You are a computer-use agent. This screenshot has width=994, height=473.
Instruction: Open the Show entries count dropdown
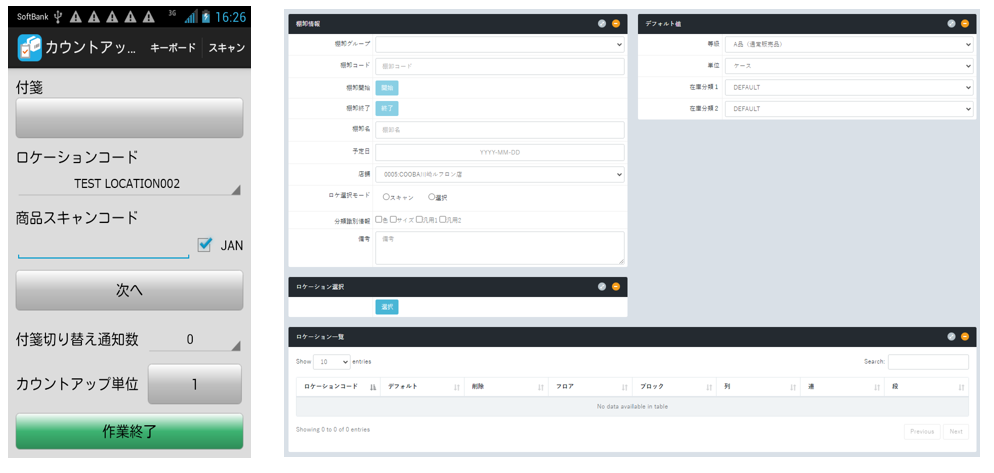coord(332,361)
